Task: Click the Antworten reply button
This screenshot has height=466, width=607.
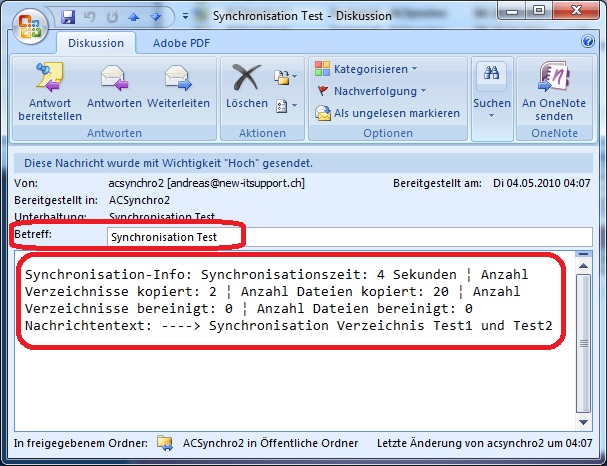Action: tap(114, 86)
